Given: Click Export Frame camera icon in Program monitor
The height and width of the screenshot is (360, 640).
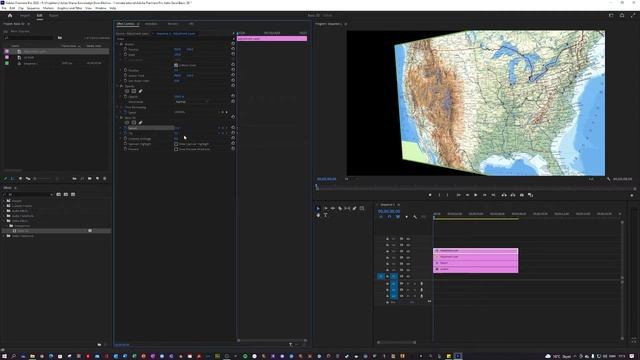Looking at the screenshot, I should (x=522, y=195).
